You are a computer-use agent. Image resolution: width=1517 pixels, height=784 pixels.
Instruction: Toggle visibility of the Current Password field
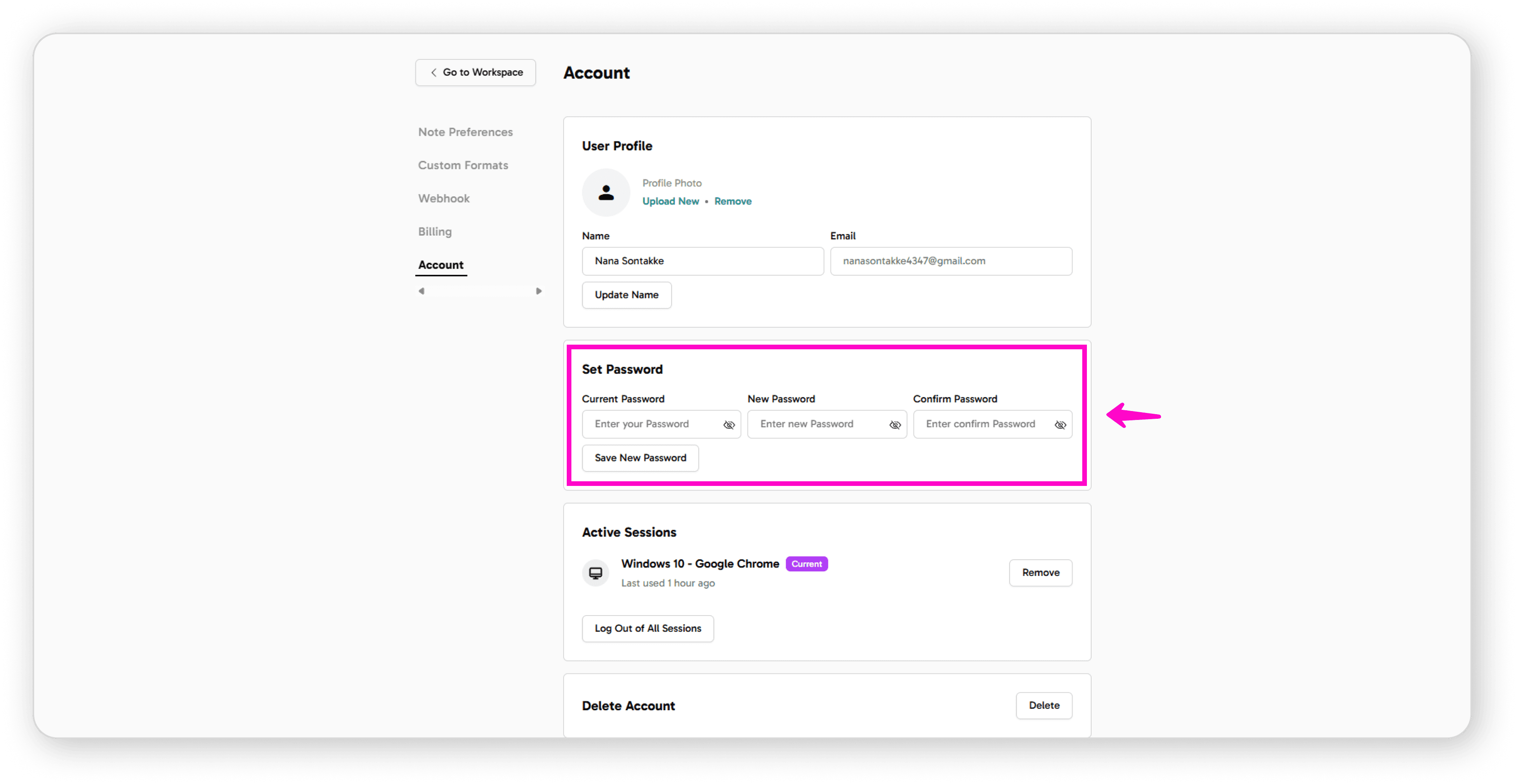[729, 424]
